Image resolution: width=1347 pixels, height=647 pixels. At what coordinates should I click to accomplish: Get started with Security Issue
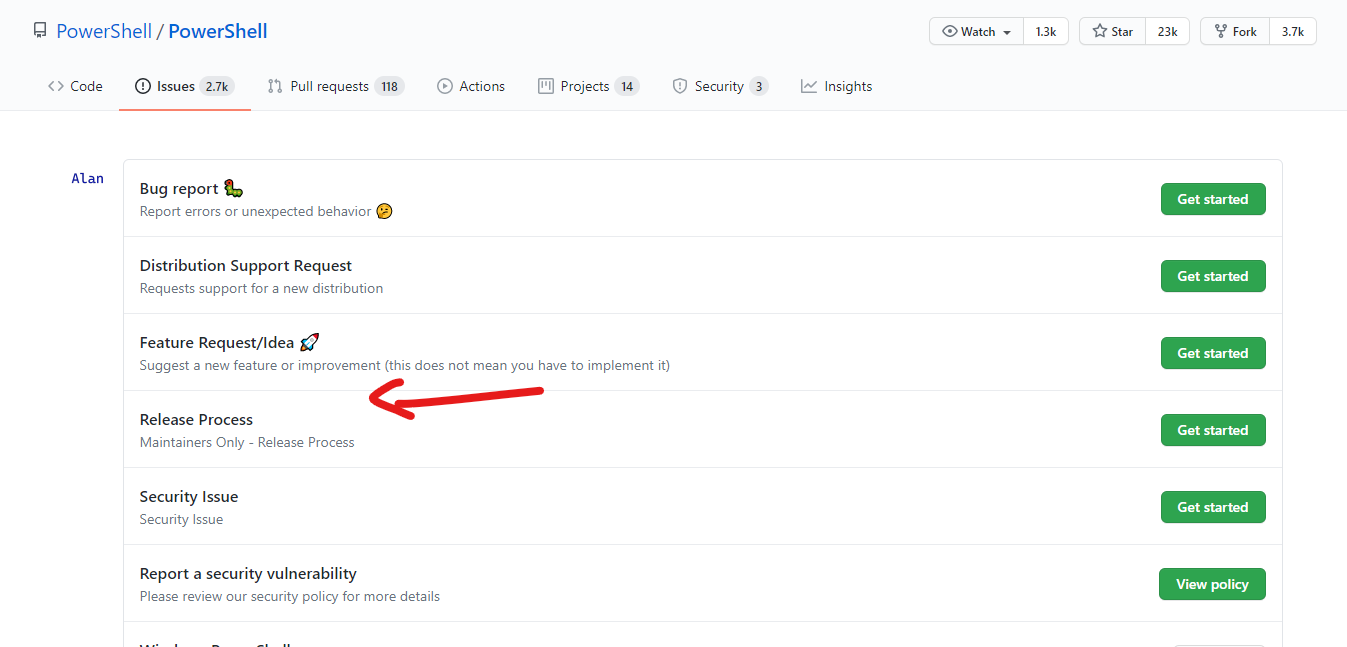tap(1213, 507)
